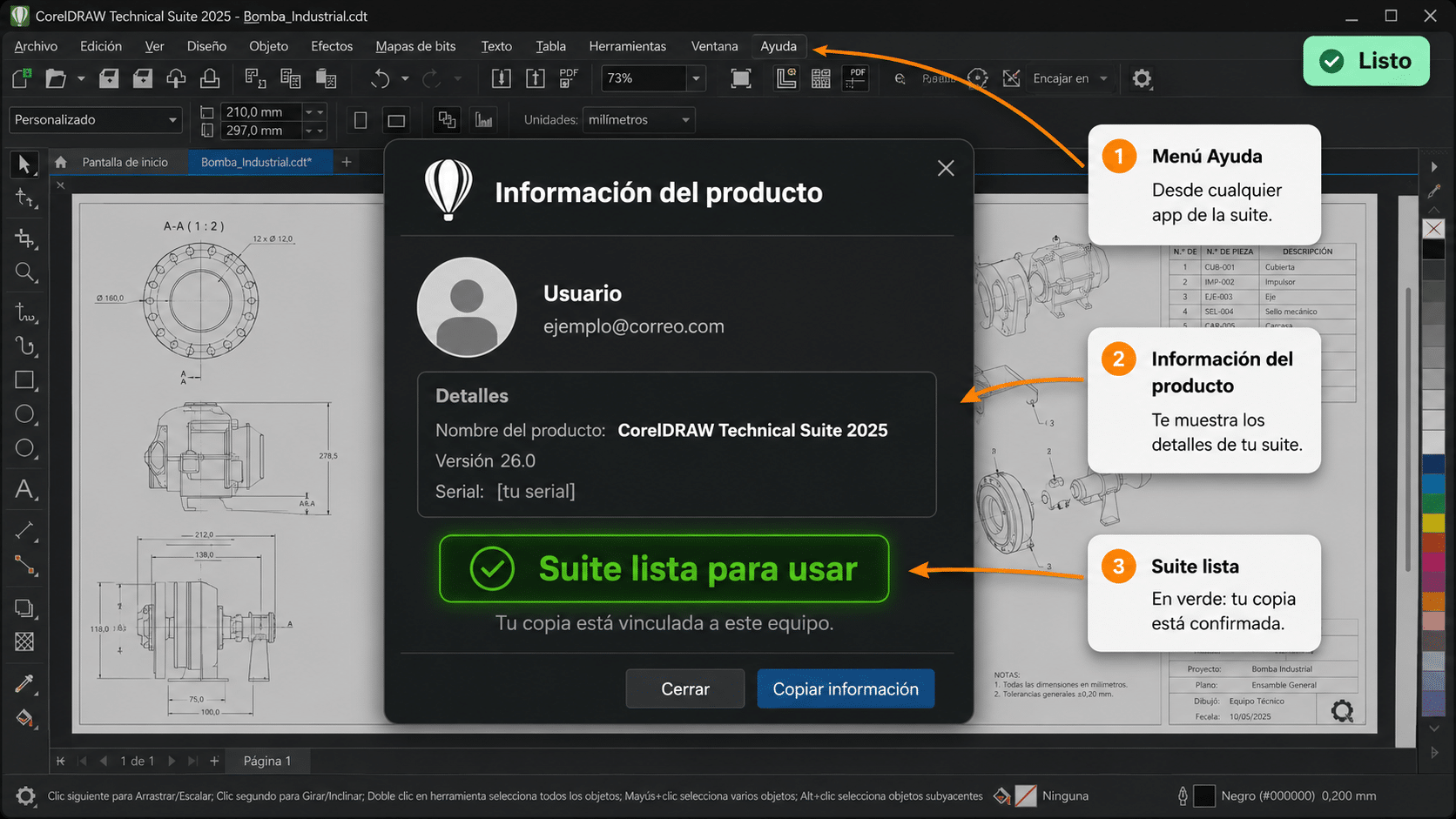This screenshot has height=819, width=1456.
Task: Switch page to portrait orientation
Action: (x=361, y=120)
